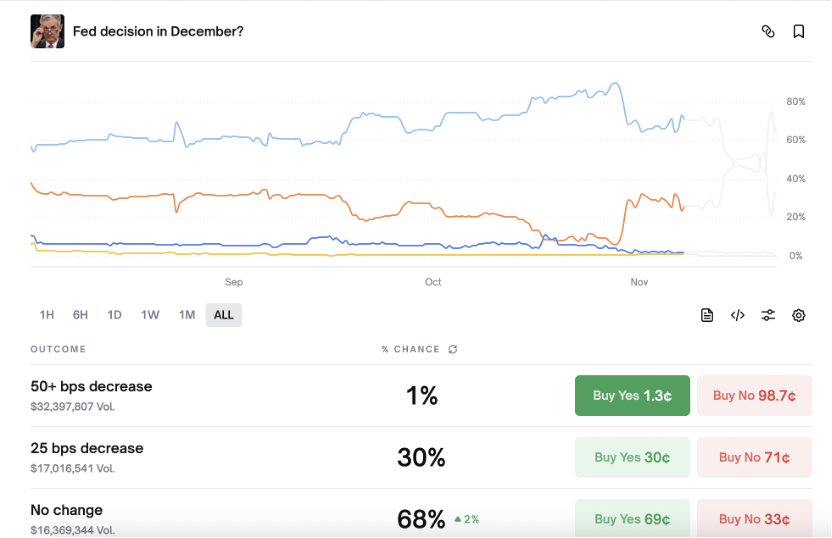This screenshot has width=832, height=538.
Task: Click the Fed chair avatar thumbnail
Action: [x=47, y=31]
